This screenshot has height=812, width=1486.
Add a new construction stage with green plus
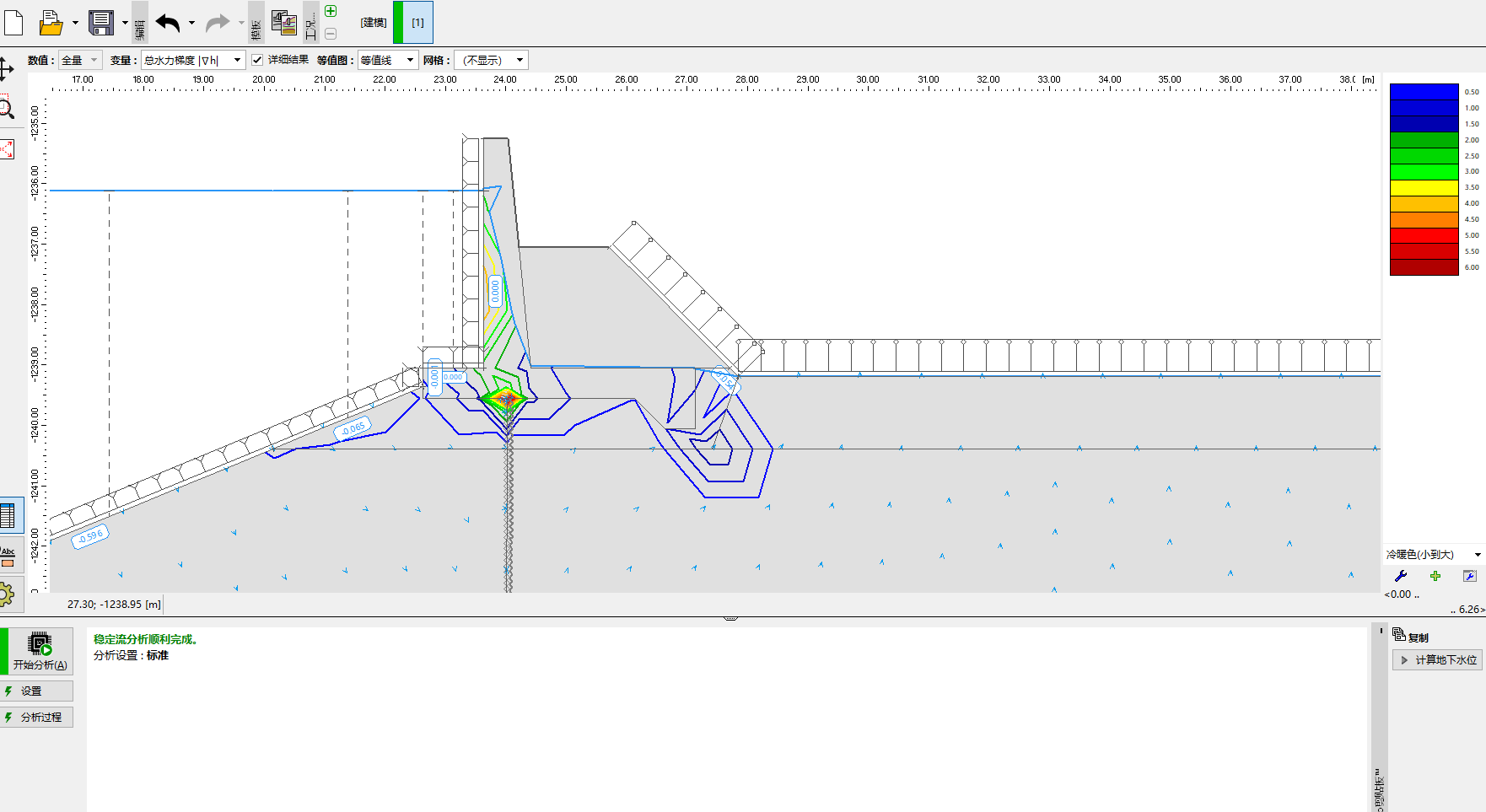pyautogui.click(x=331, y=11)
